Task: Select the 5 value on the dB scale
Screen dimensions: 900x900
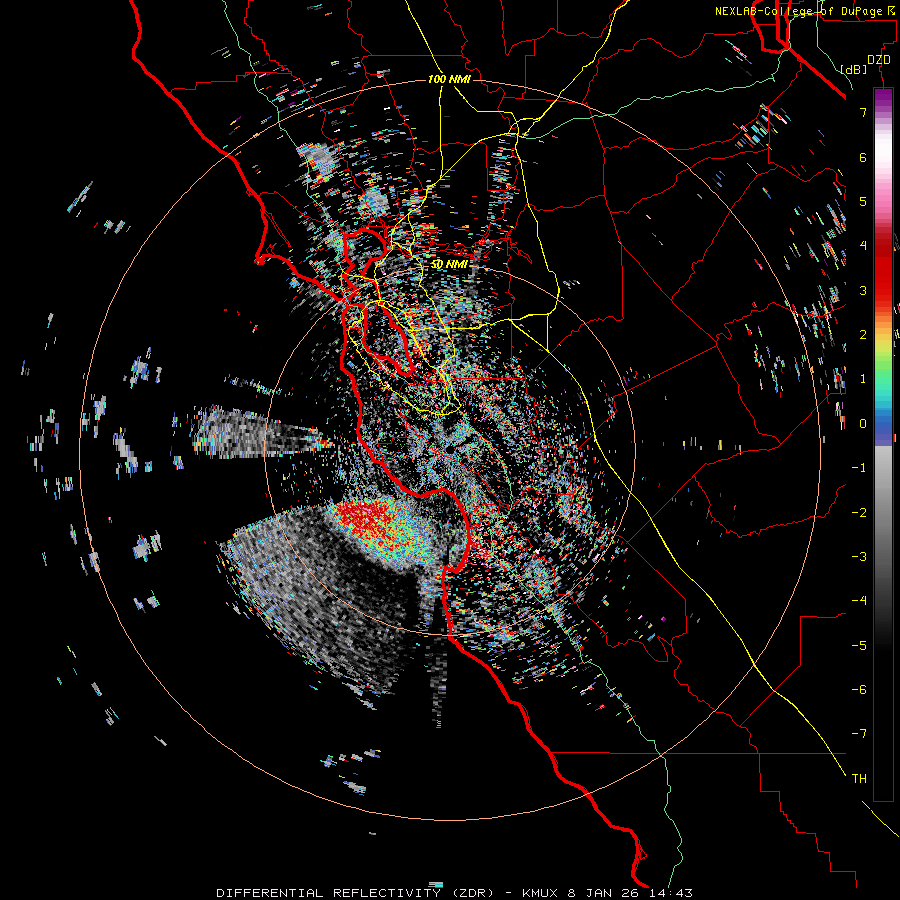Action: 863,201
